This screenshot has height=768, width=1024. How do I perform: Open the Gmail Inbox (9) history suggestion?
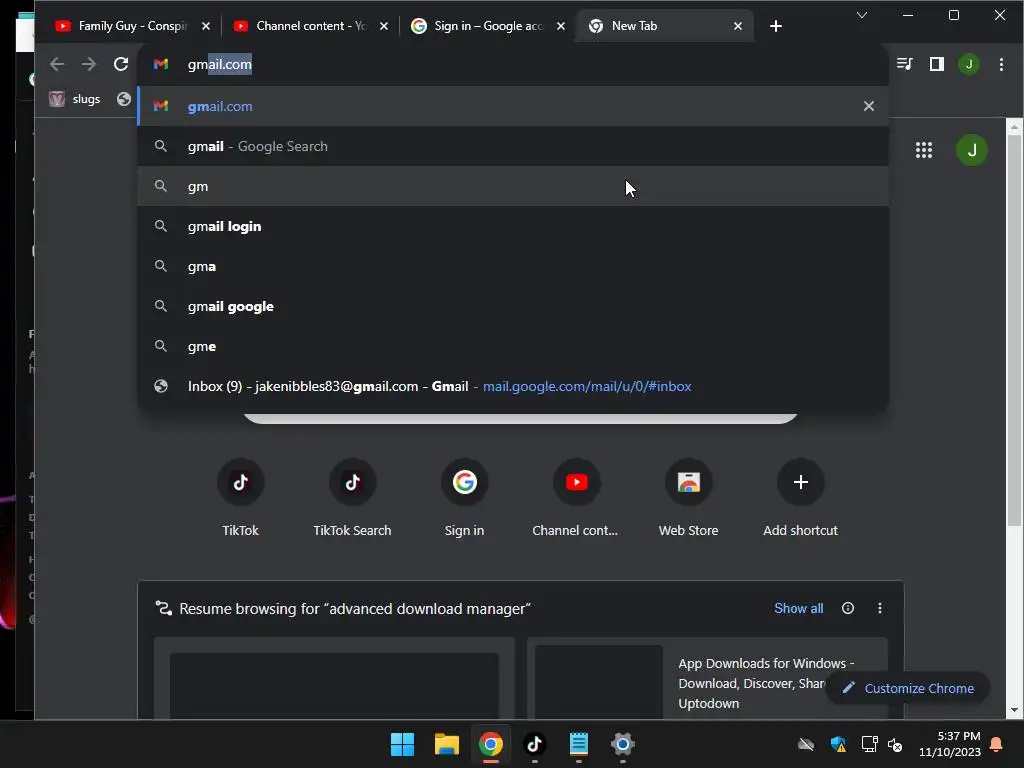pos(513,386)
